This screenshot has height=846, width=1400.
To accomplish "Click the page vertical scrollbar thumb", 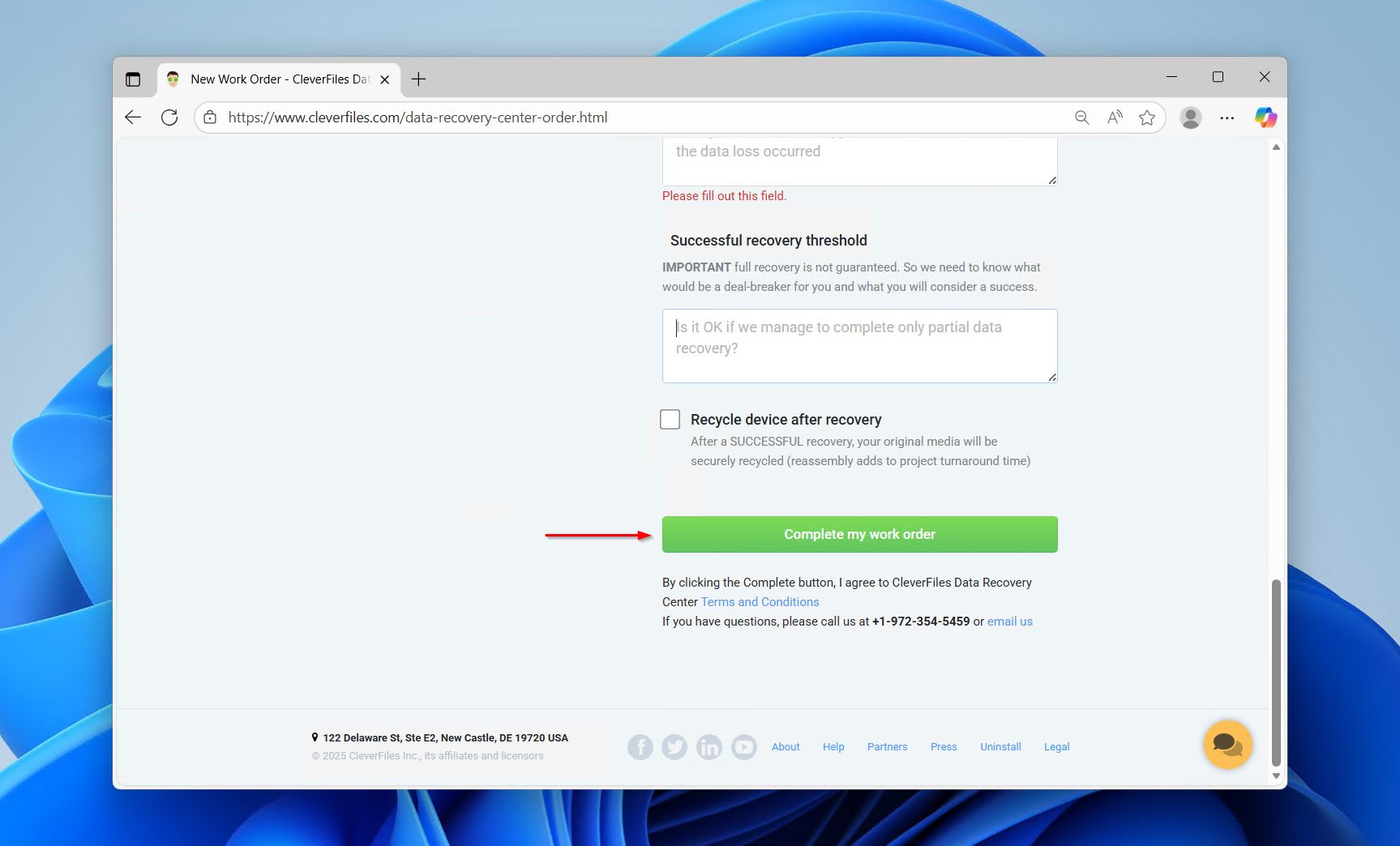I will pos(1276,671).
